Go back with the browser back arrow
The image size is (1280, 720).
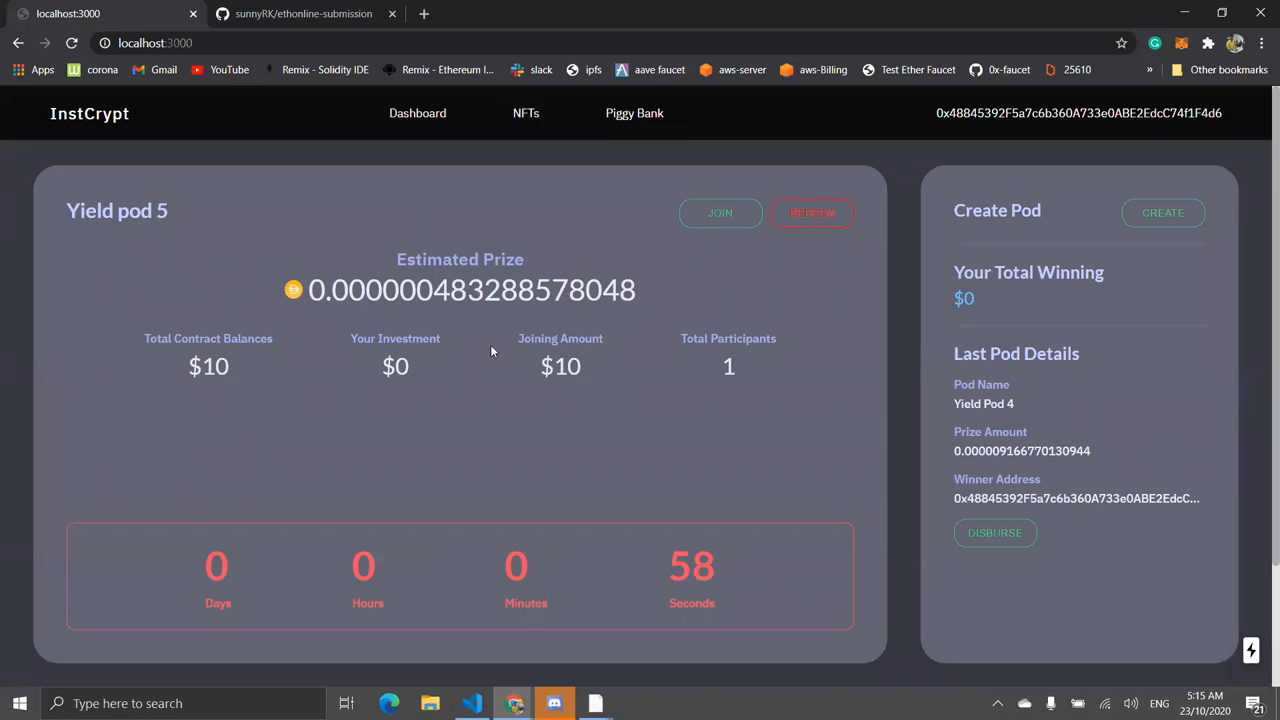18,43
